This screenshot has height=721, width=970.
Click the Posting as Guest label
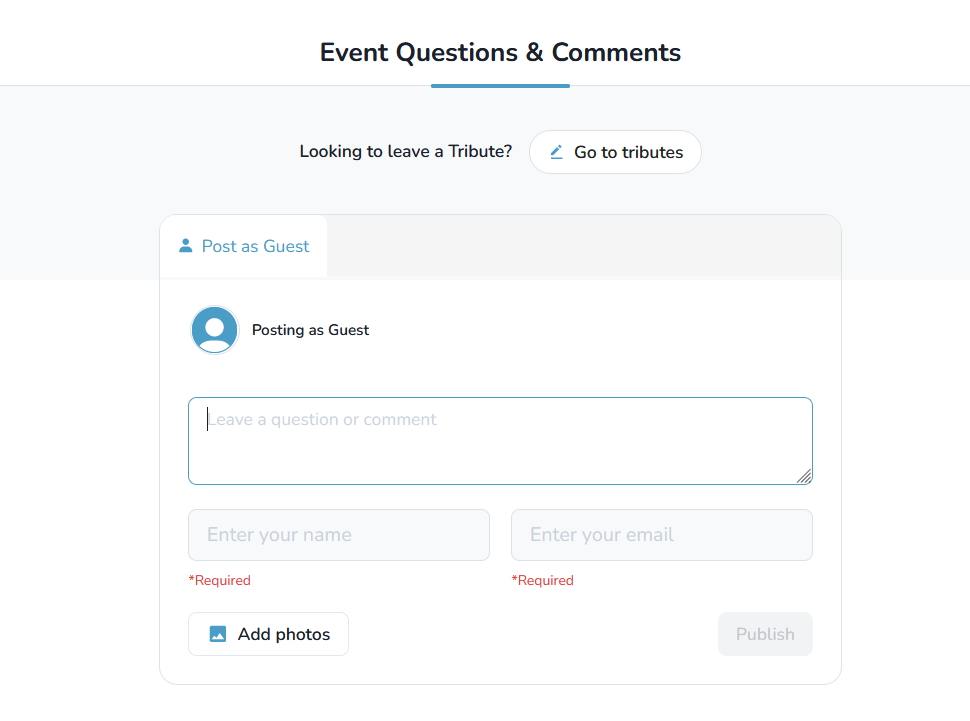(x=310, y=330)
